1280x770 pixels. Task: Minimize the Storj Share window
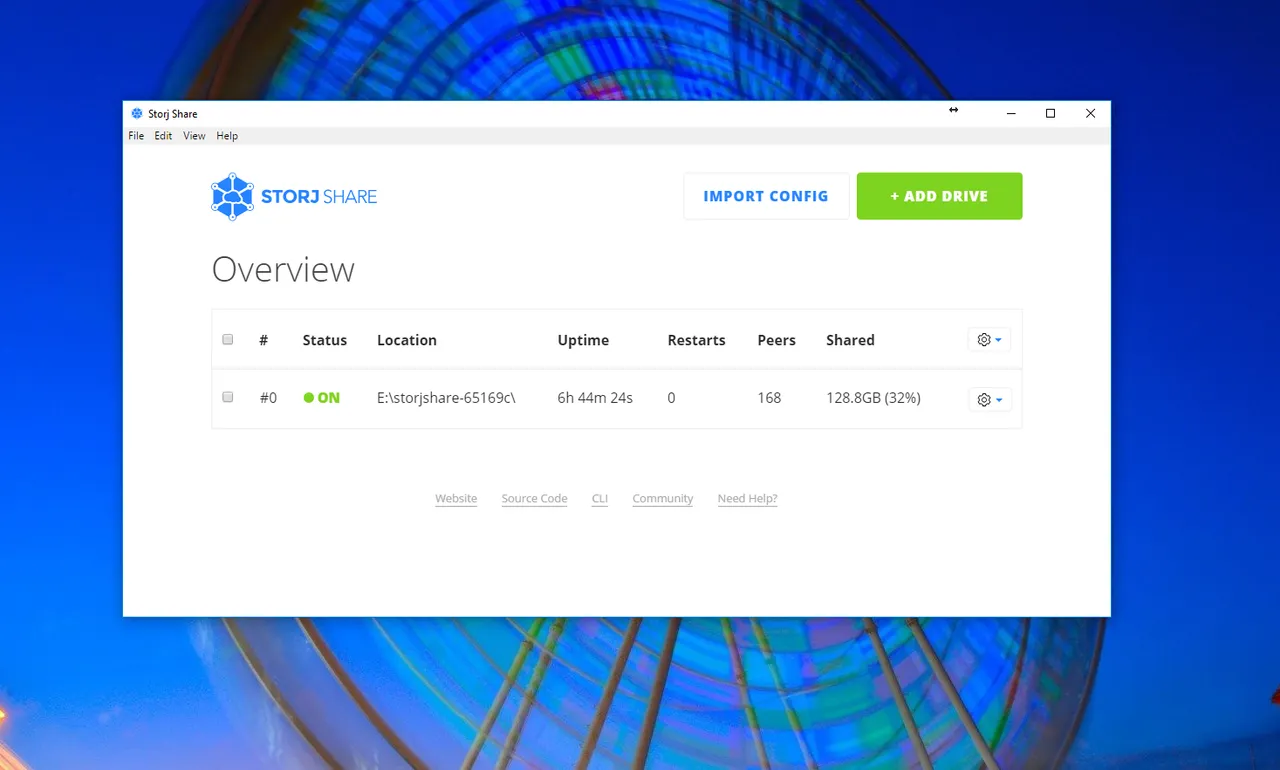[1011, 114]
